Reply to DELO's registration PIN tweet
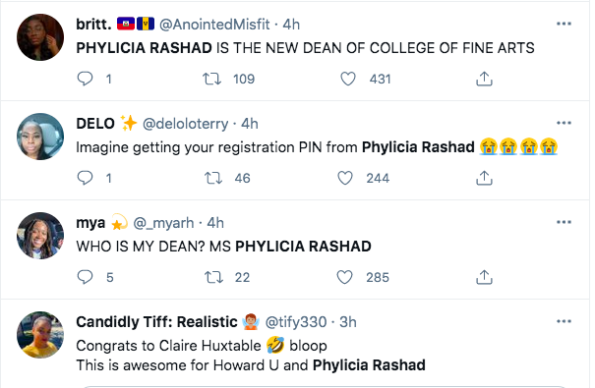The height and width of the screenshot is (388, 595). (85, 178)
